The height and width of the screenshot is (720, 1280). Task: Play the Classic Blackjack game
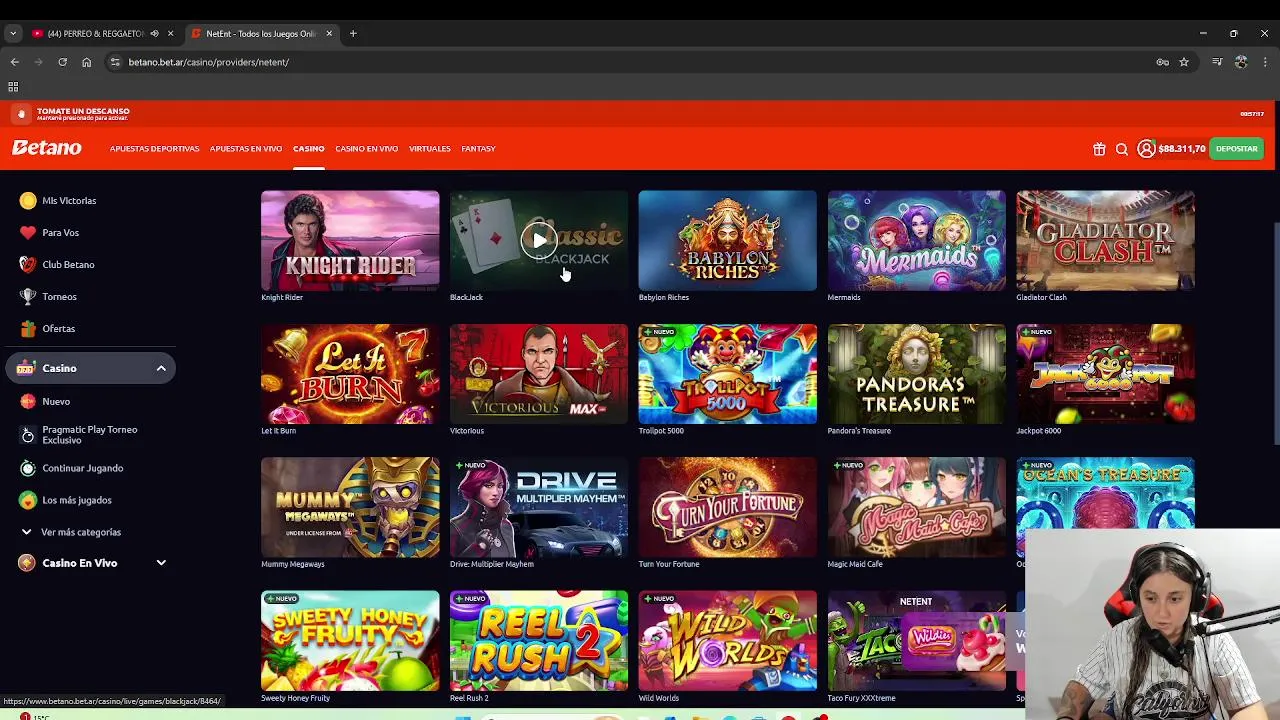(x=539, y=240)
